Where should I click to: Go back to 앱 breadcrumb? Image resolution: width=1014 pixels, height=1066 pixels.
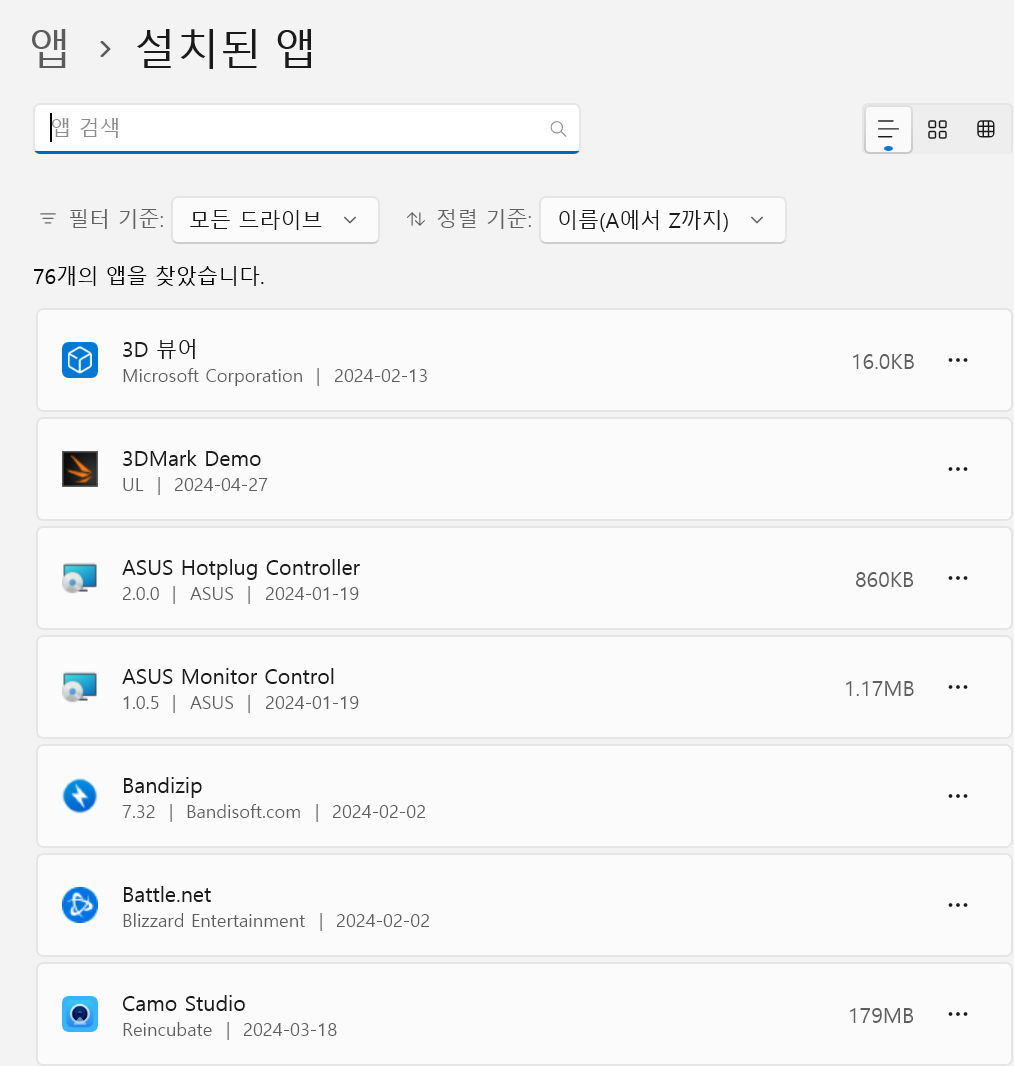[50, 49]
